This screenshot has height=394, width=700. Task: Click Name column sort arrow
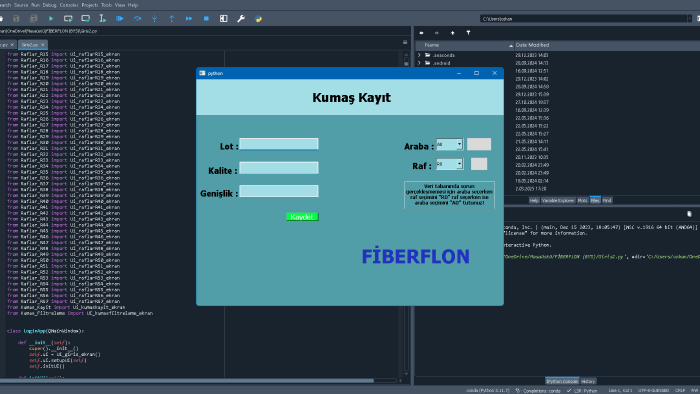[x=511, y=46]
